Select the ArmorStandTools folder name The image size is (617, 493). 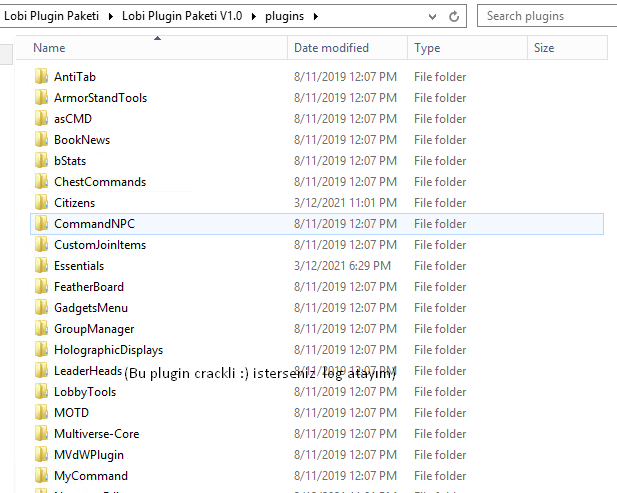pos(100,98)
